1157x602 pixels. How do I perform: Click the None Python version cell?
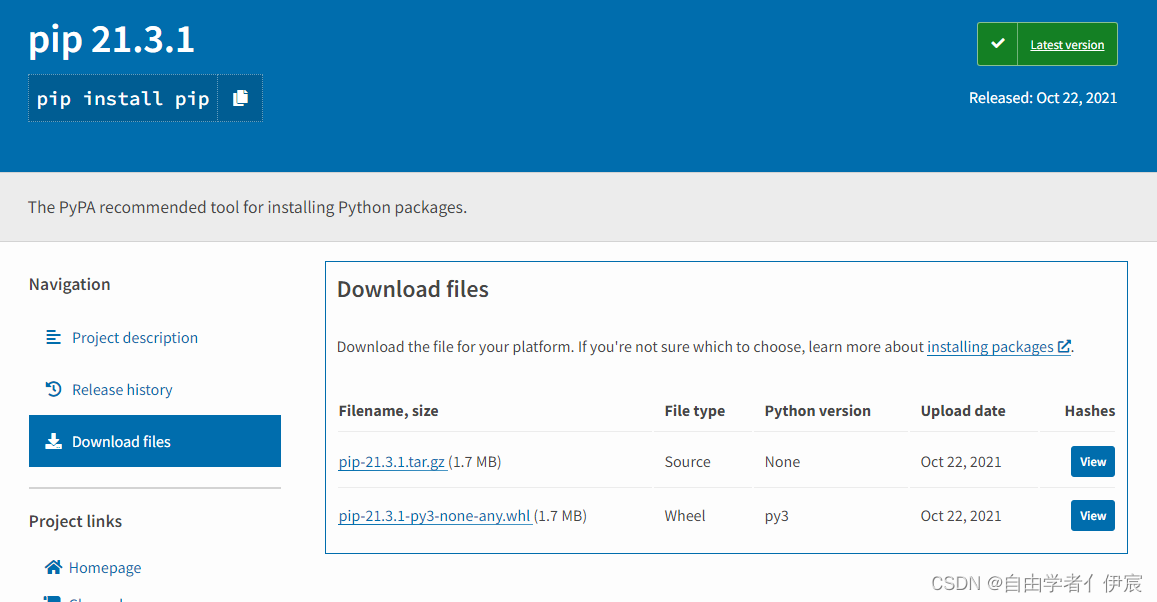click(782, 462)
